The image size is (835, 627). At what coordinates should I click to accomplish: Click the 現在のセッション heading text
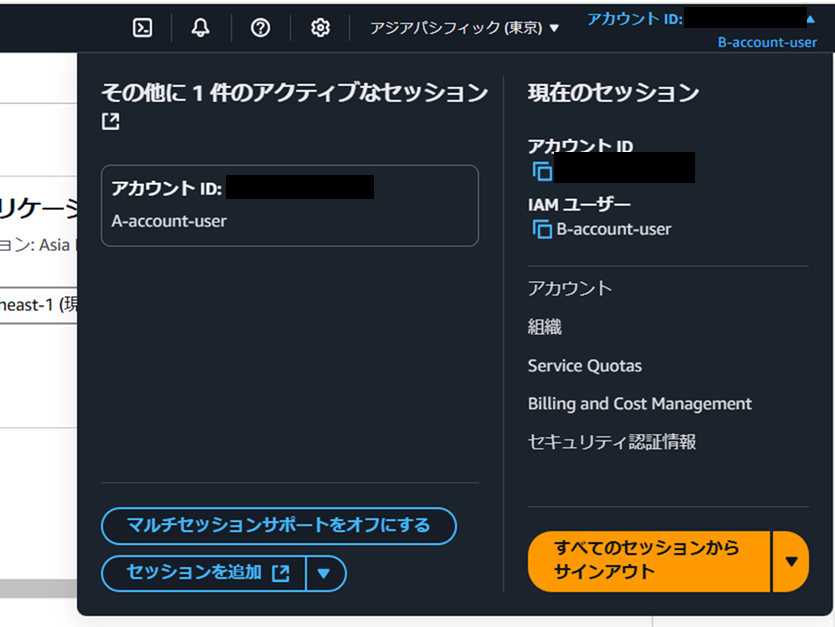tap(613, 93)
